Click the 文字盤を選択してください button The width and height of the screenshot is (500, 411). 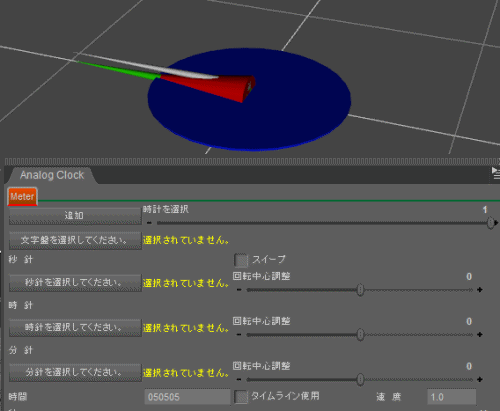75,240
